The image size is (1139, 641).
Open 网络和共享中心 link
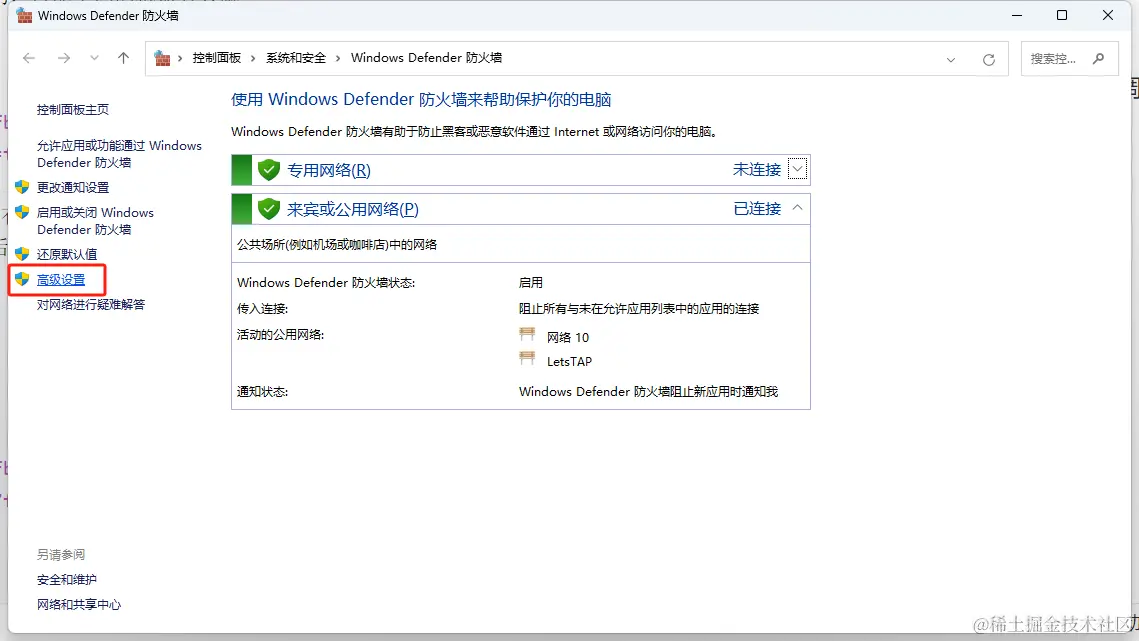[x=78, y=605]
